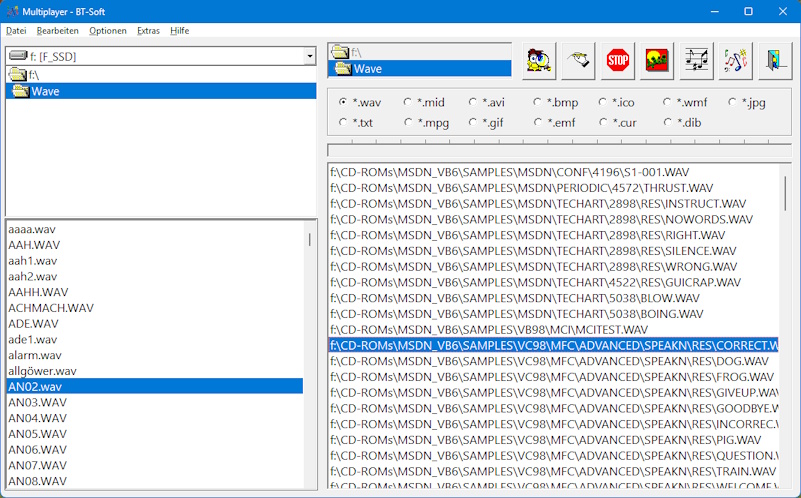Viewport: 801px width, 498px height.
Task: Enable the *.jpg file filter
Action: click(x=747, y=102)
